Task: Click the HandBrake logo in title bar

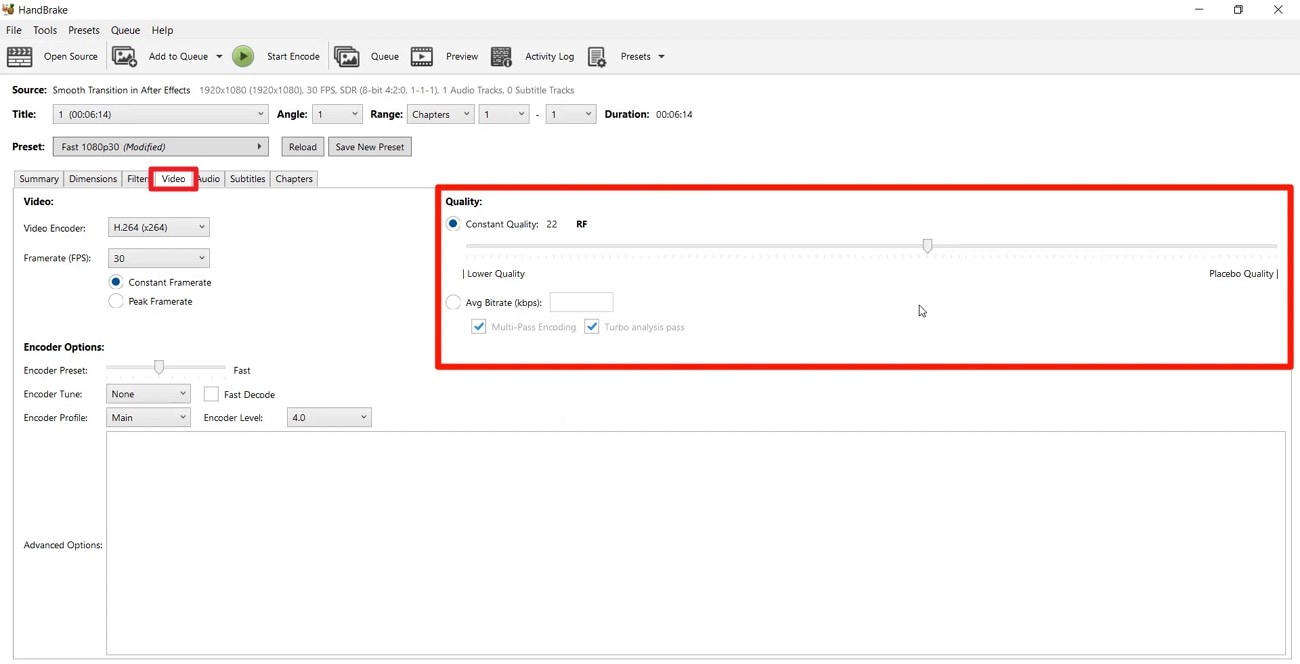Action: (x=8, y=9)
